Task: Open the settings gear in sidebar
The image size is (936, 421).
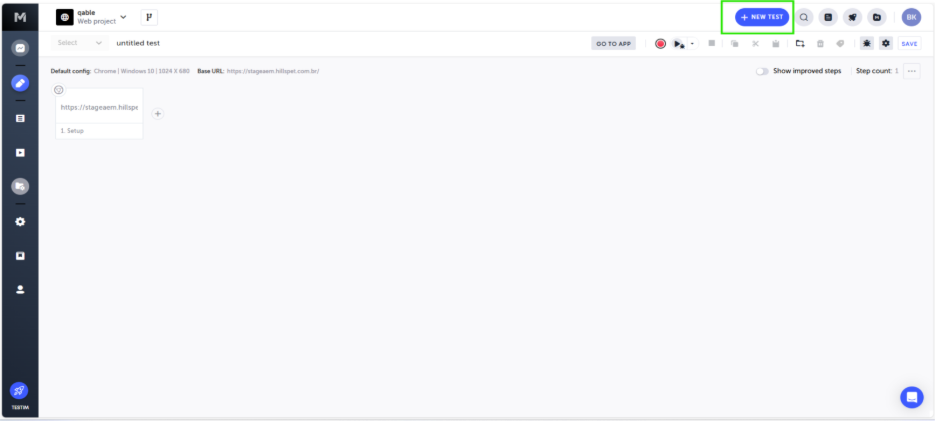Action: click(20, 222)
